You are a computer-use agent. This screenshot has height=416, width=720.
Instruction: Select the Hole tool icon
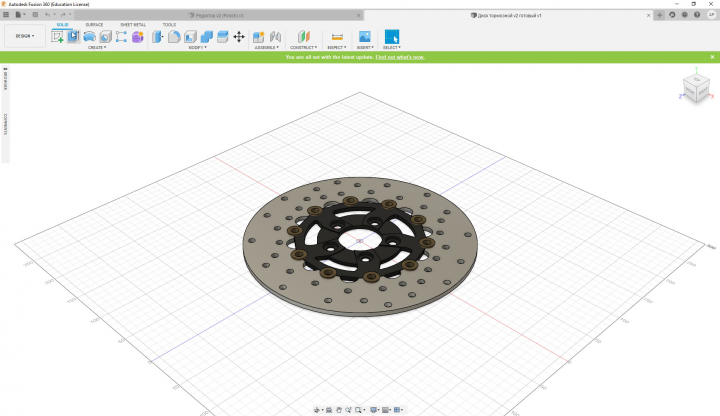point(106,37)
